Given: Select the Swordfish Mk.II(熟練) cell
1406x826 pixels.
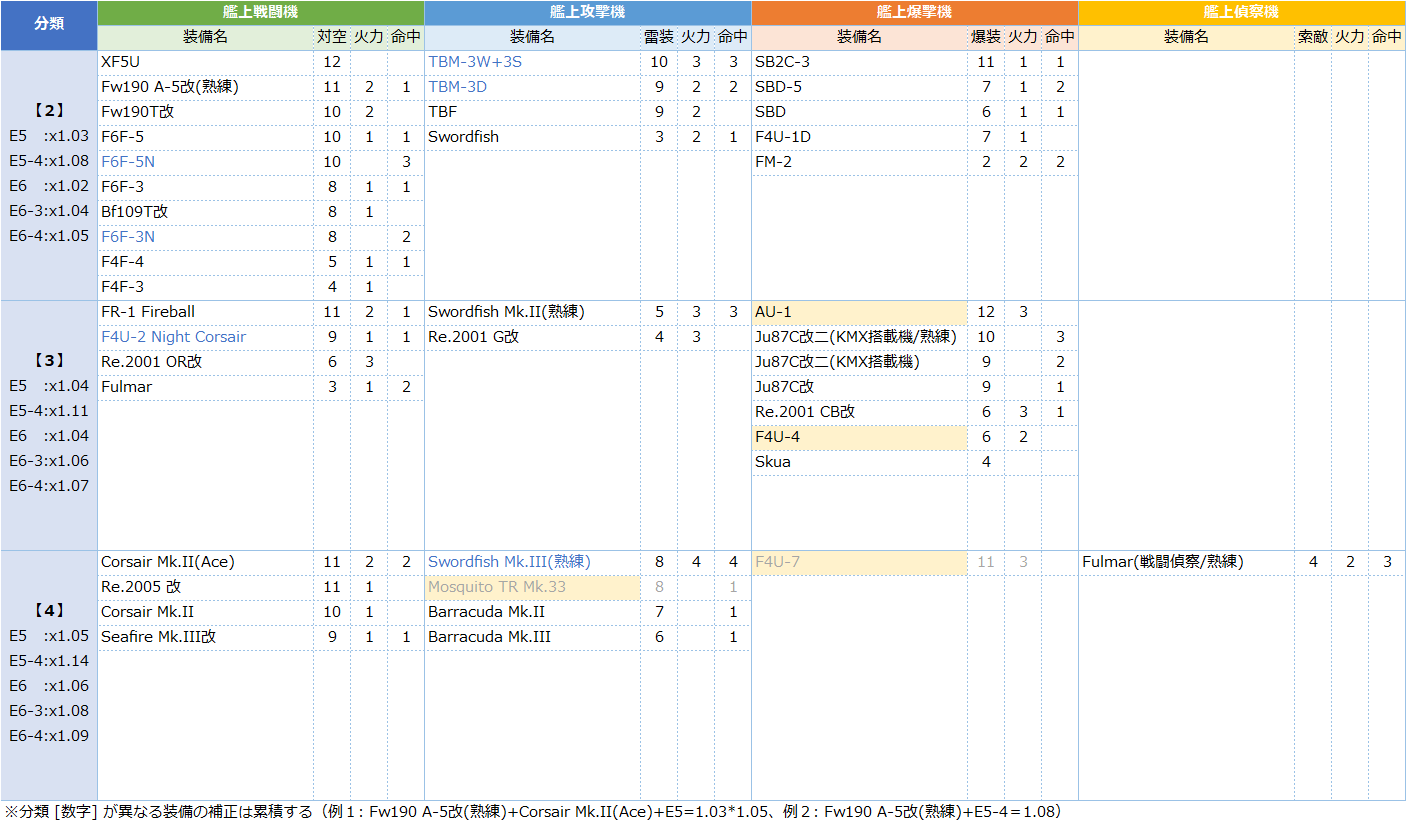Looking at the screenshot, I should [533, 312].
